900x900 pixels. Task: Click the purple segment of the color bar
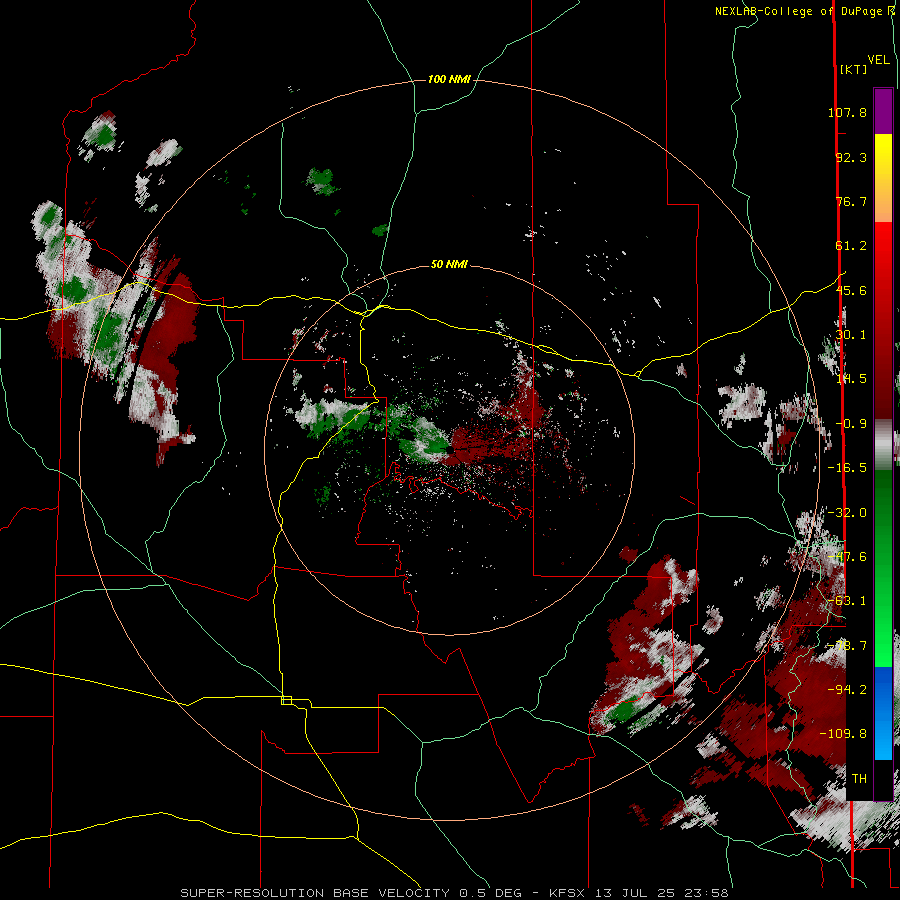click(883, 111)
